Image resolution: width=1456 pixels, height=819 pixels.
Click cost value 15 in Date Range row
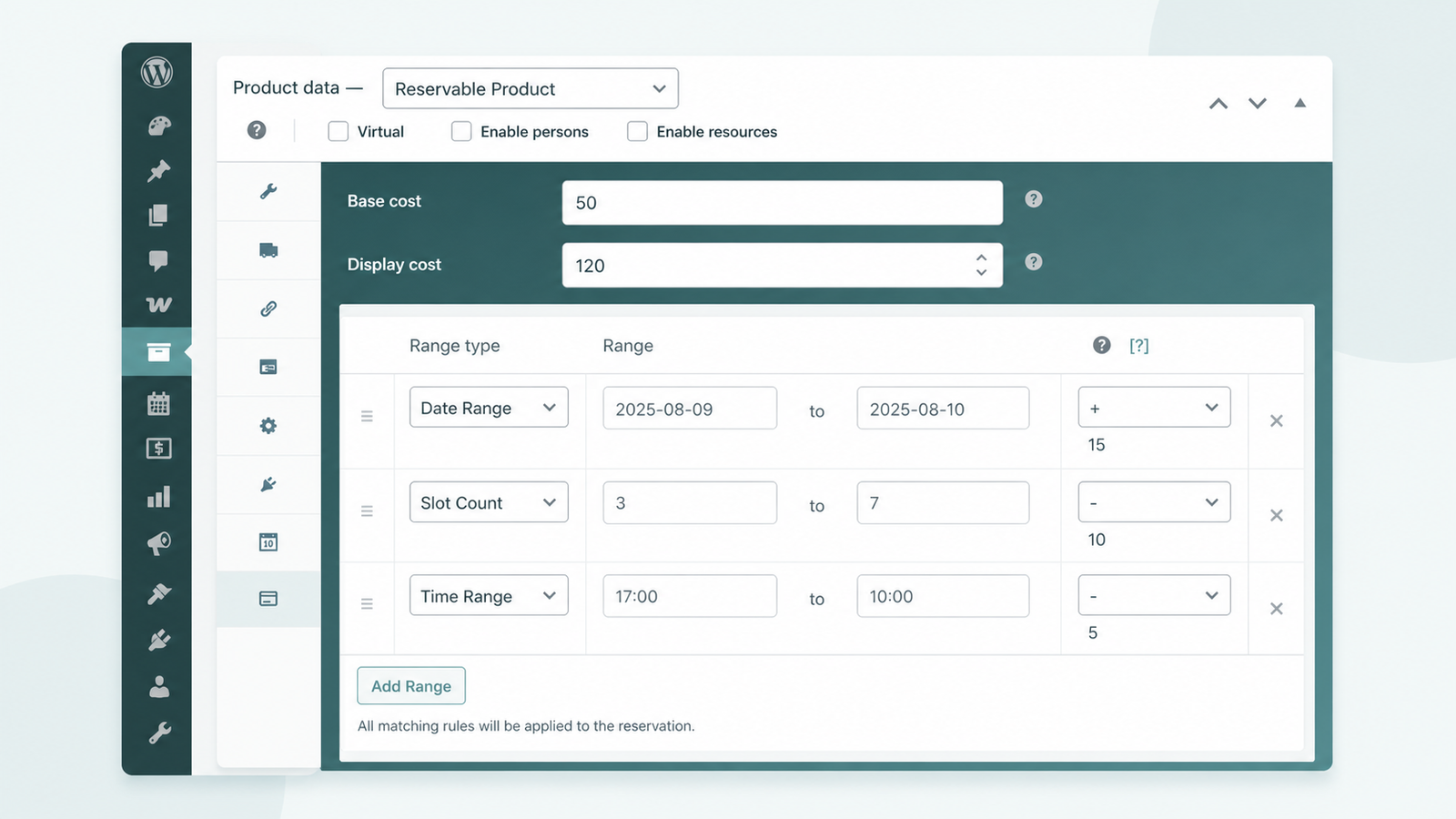click(1097, 445)
